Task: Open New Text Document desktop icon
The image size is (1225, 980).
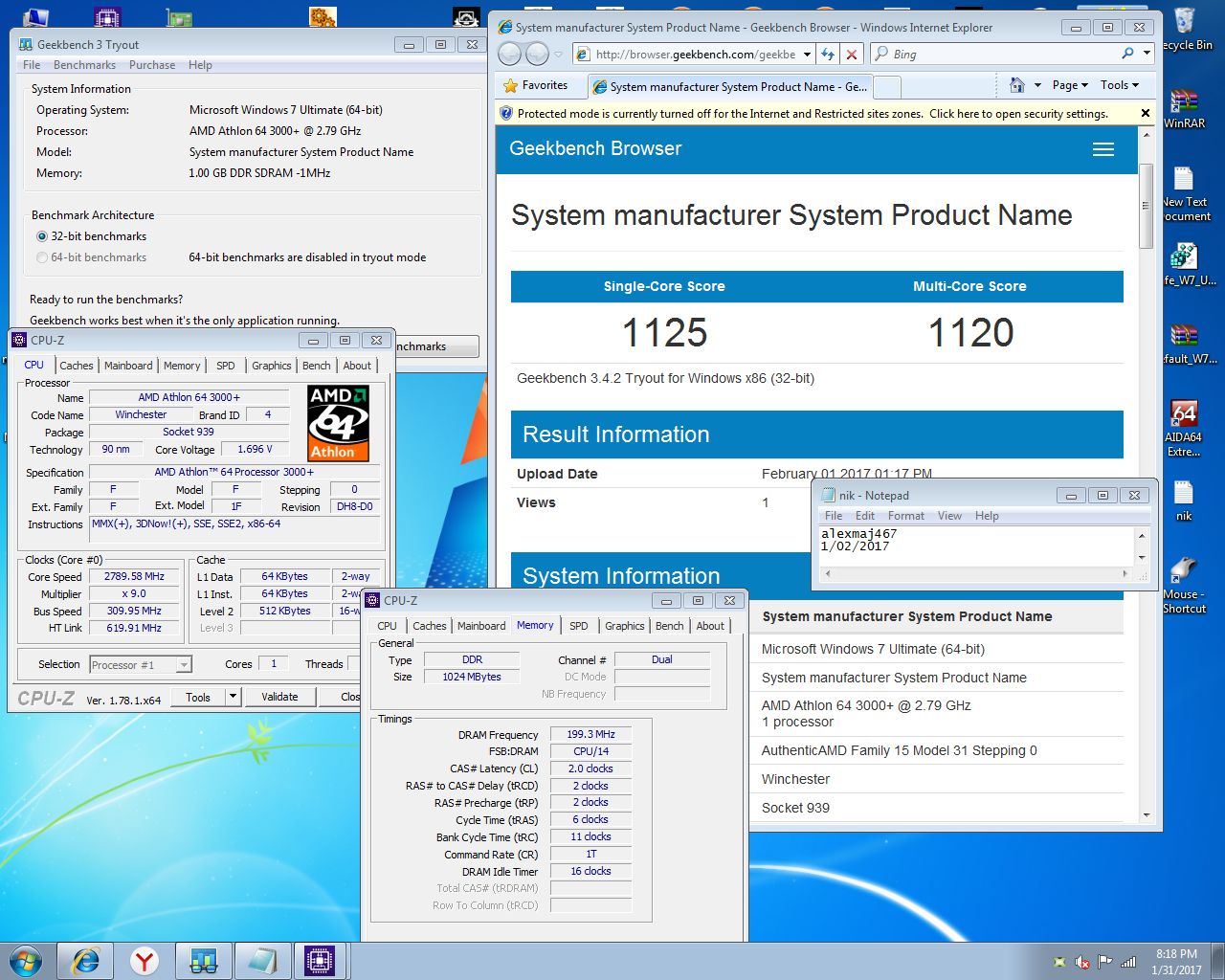Action: tap(1186, 194)
